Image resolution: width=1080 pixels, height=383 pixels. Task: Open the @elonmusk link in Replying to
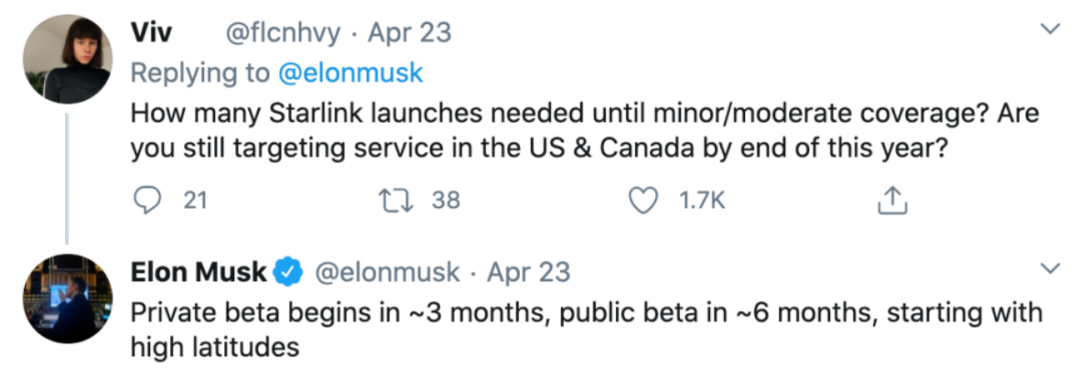pyautogui.click(x=350, y=73)
